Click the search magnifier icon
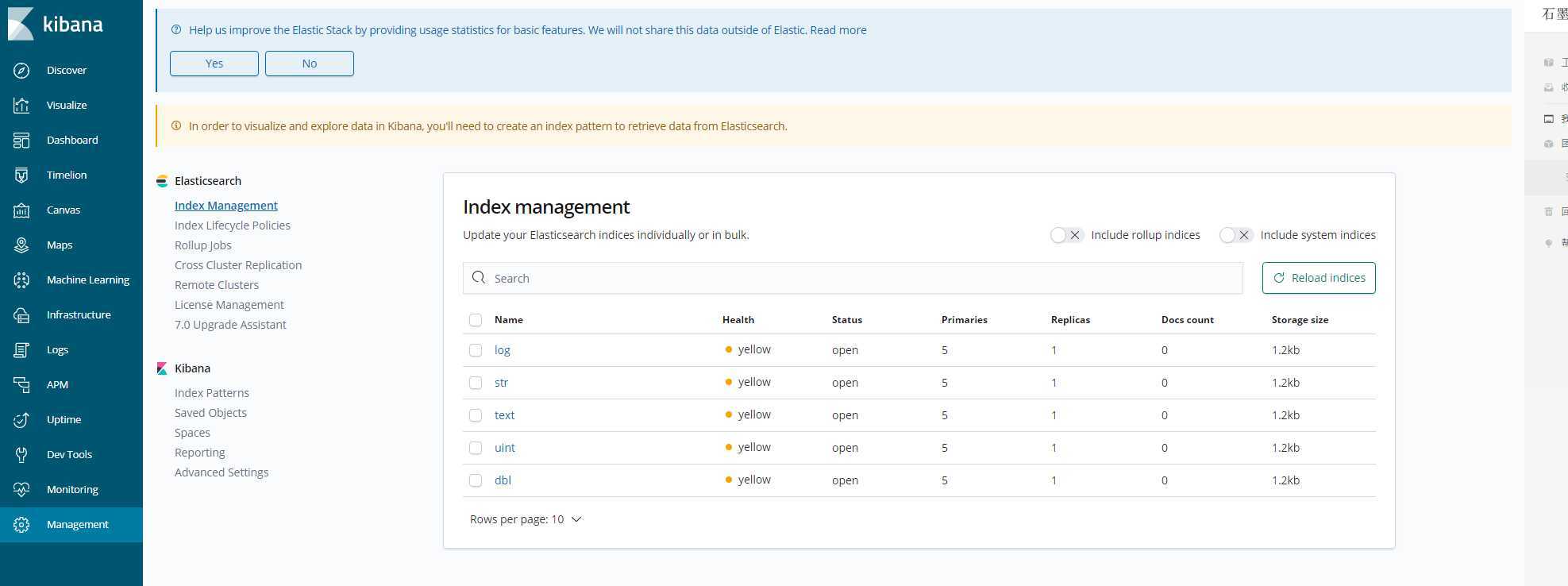The height and width of the screenshot is (586, 1568). pyautogui.click(x=479, y=278)
